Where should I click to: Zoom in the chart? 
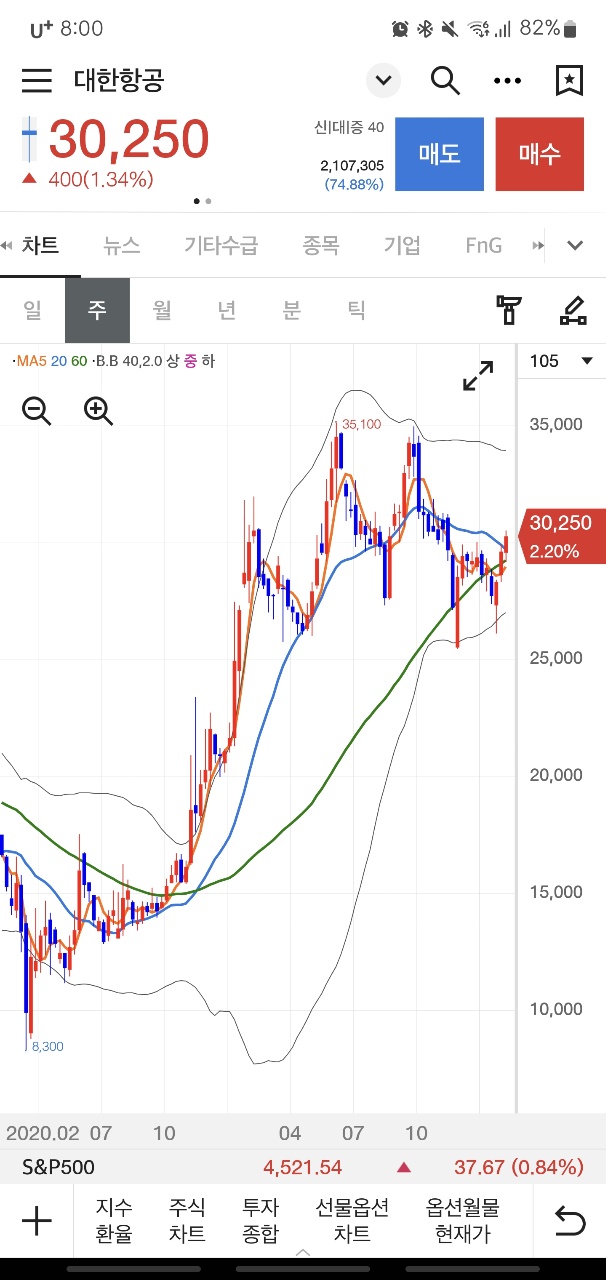98,410
